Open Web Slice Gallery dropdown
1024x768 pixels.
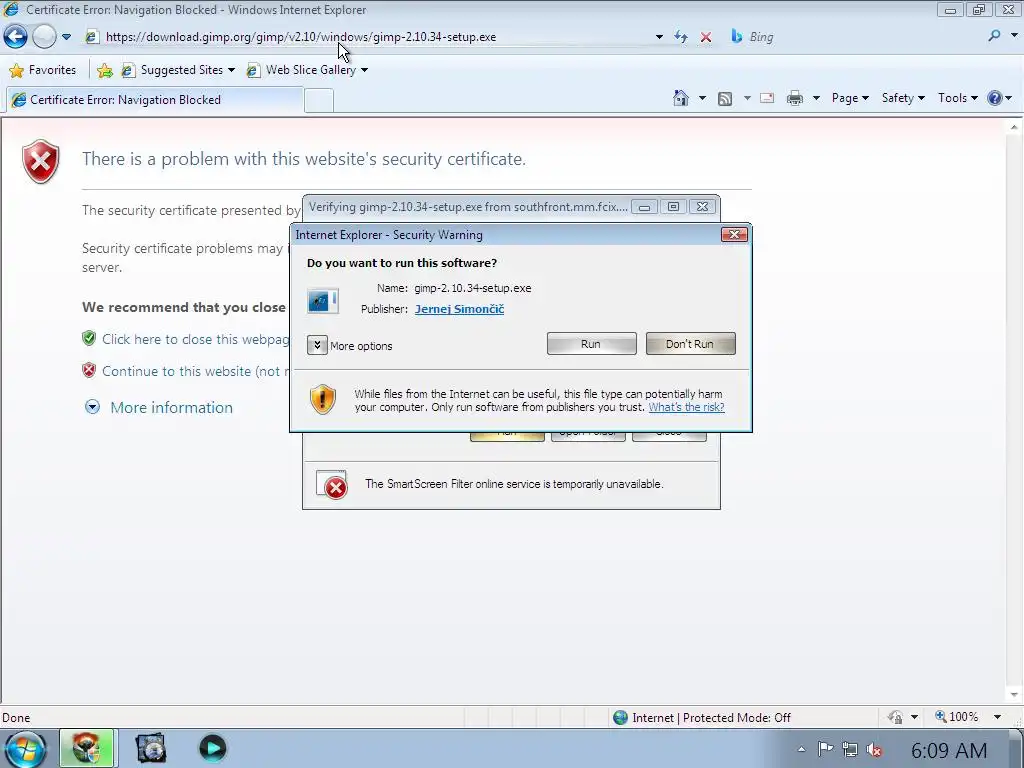(308, 70)
